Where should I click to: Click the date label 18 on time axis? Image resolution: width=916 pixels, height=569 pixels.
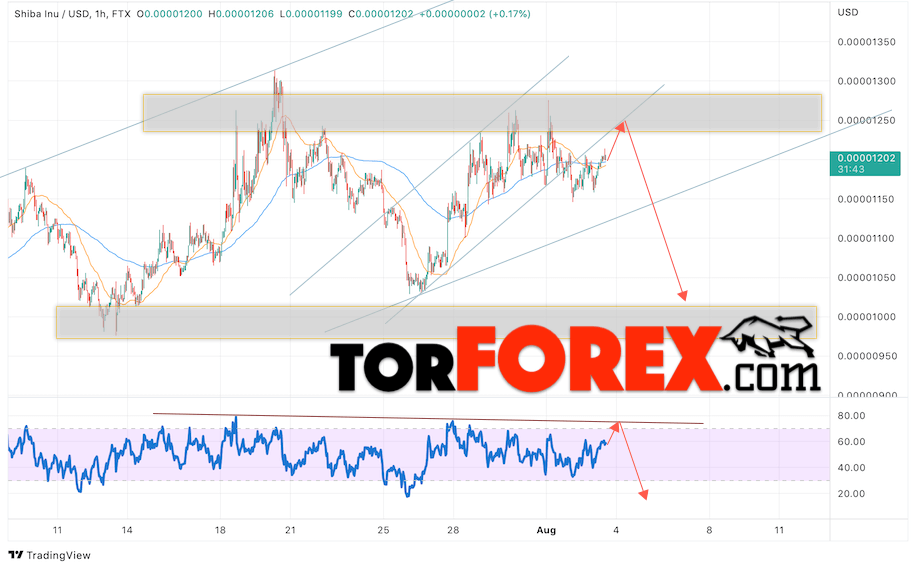[x=220, y=530]
